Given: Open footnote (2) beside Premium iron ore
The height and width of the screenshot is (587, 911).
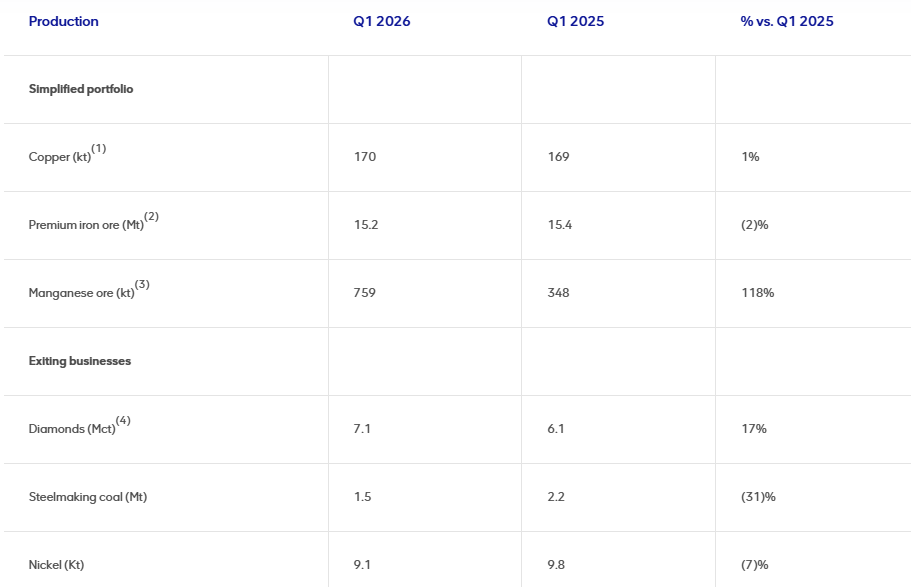Looking at the screenshot, I should pyautogui.click(x=152, y=216).
